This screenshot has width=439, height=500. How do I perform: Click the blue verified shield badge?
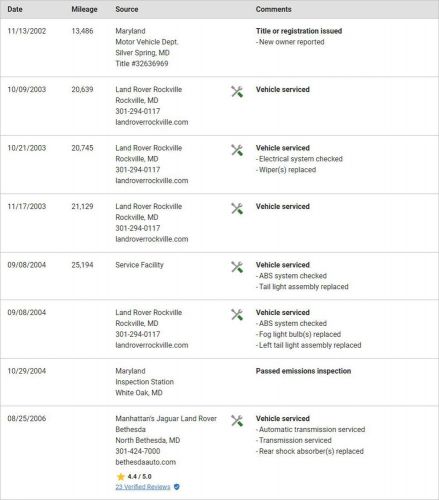177,487
